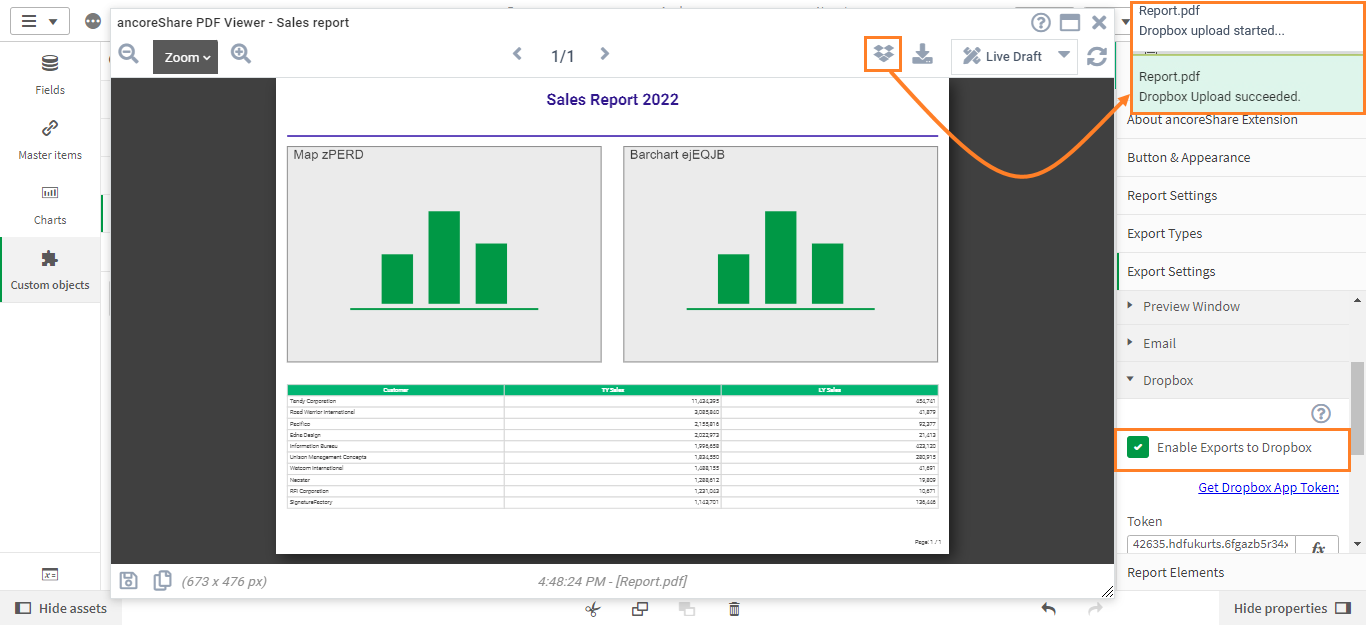Click the Hide properties button
The width and height of the screenshot is (1366, 625).
point(1292,608)
